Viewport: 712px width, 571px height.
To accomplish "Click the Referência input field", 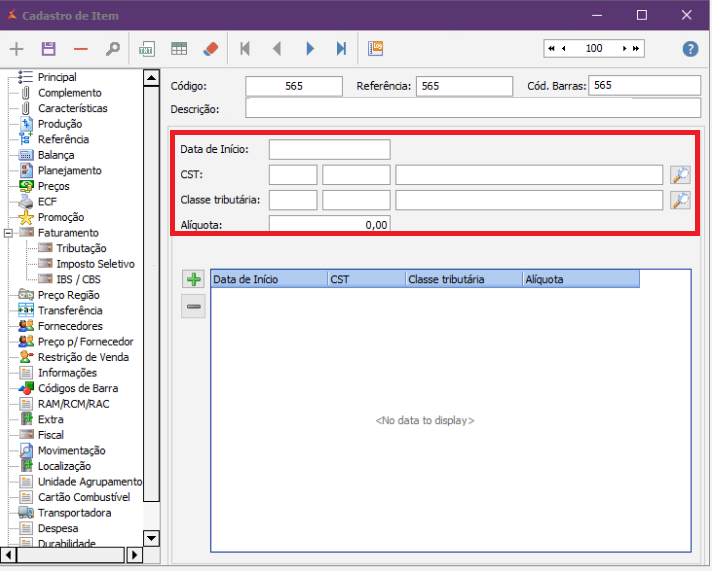I will pyautogui.click(x=464, y=86).
